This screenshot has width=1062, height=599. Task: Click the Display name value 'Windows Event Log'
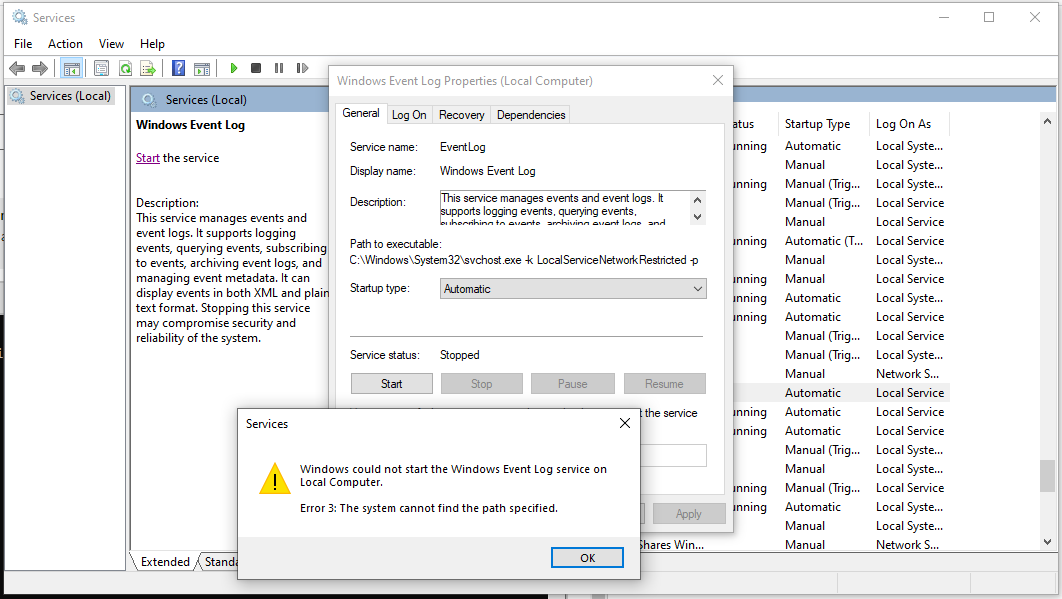click(488, 171)
